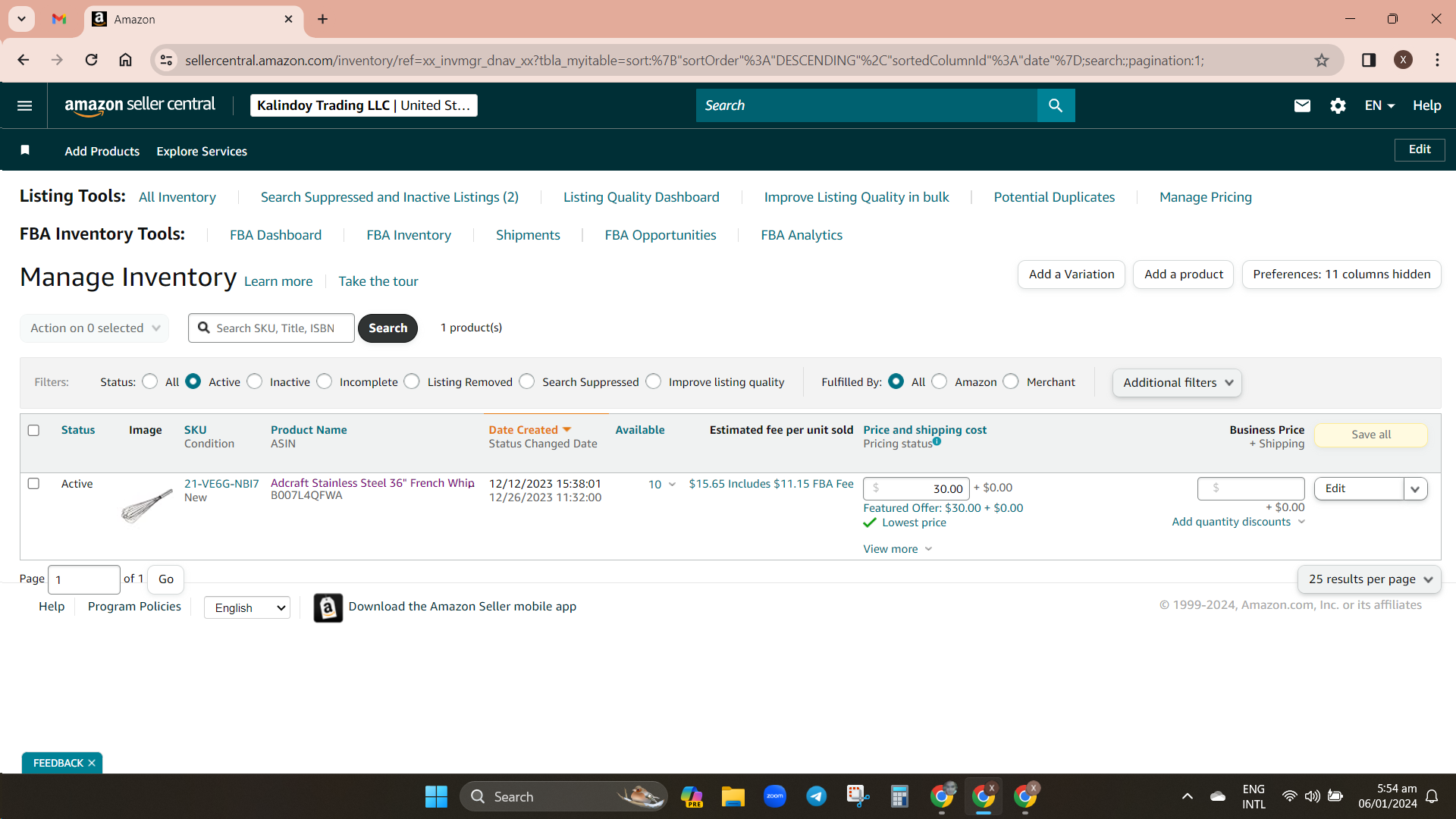Open the English footer language dropdown

click(x=247, y=607)
